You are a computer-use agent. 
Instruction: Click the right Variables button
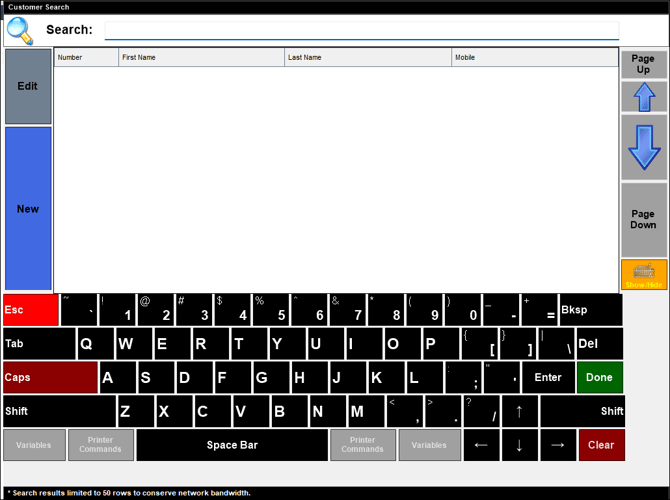pos(429,445)
